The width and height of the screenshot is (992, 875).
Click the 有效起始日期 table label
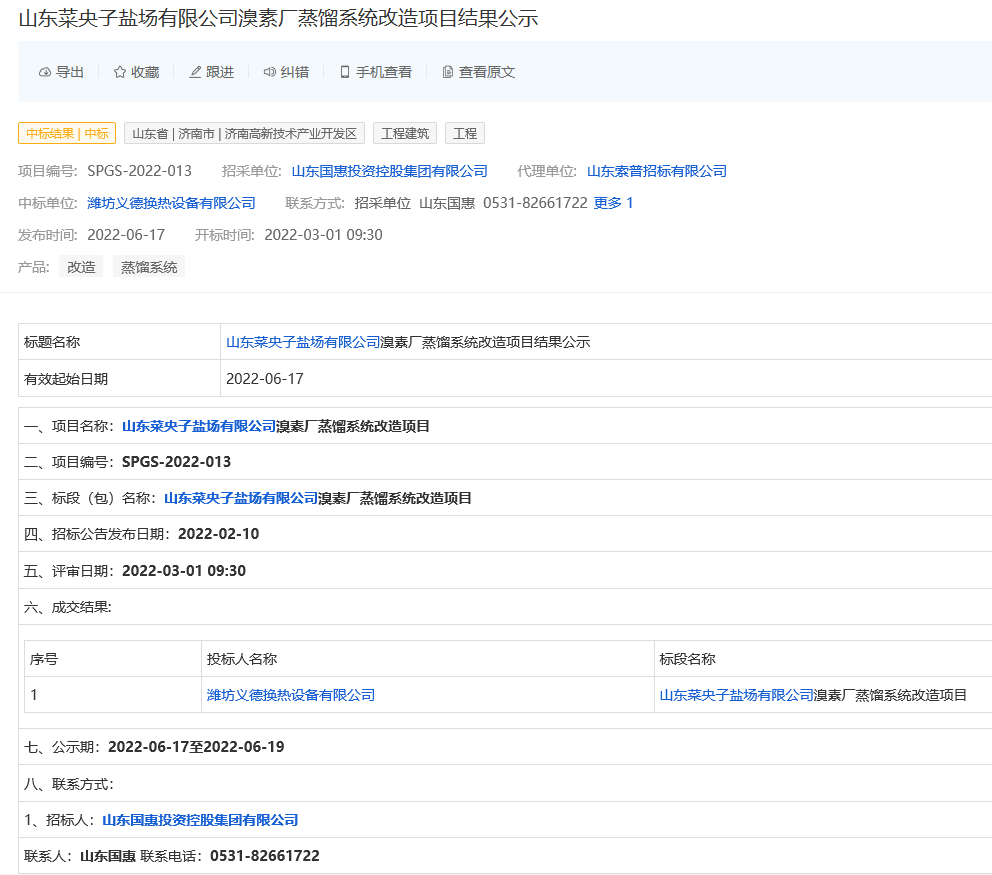[66, 379]
